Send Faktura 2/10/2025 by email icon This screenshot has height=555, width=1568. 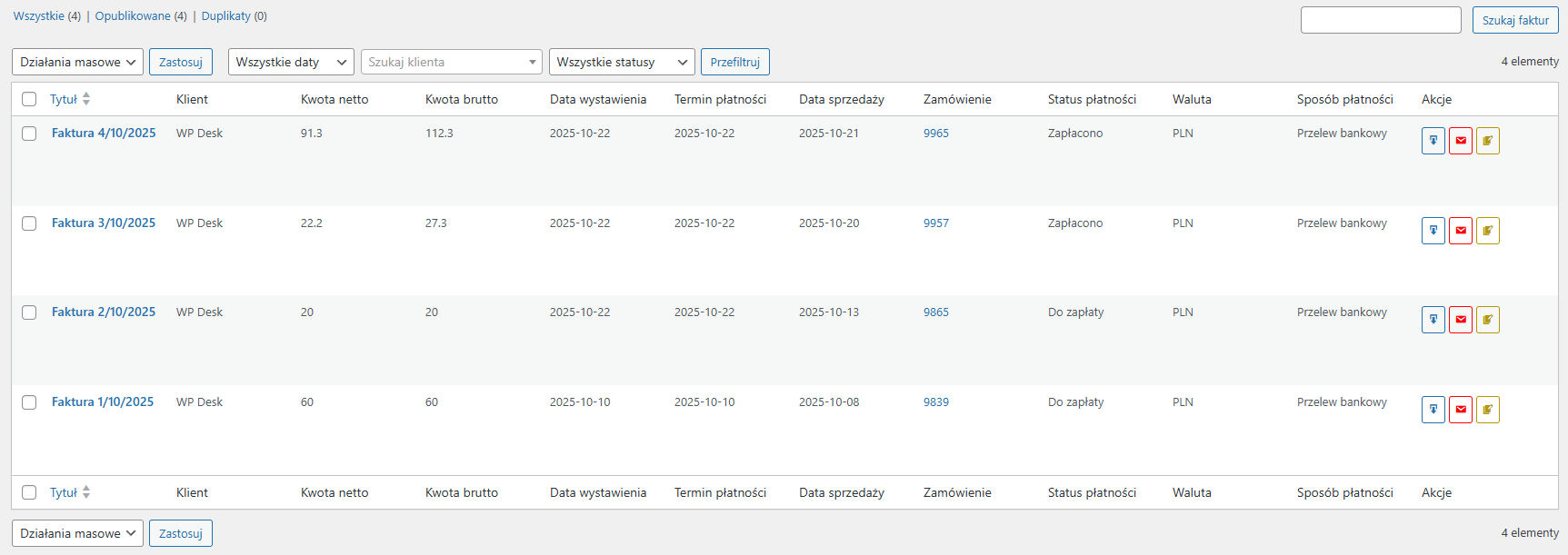[1460, 320]
